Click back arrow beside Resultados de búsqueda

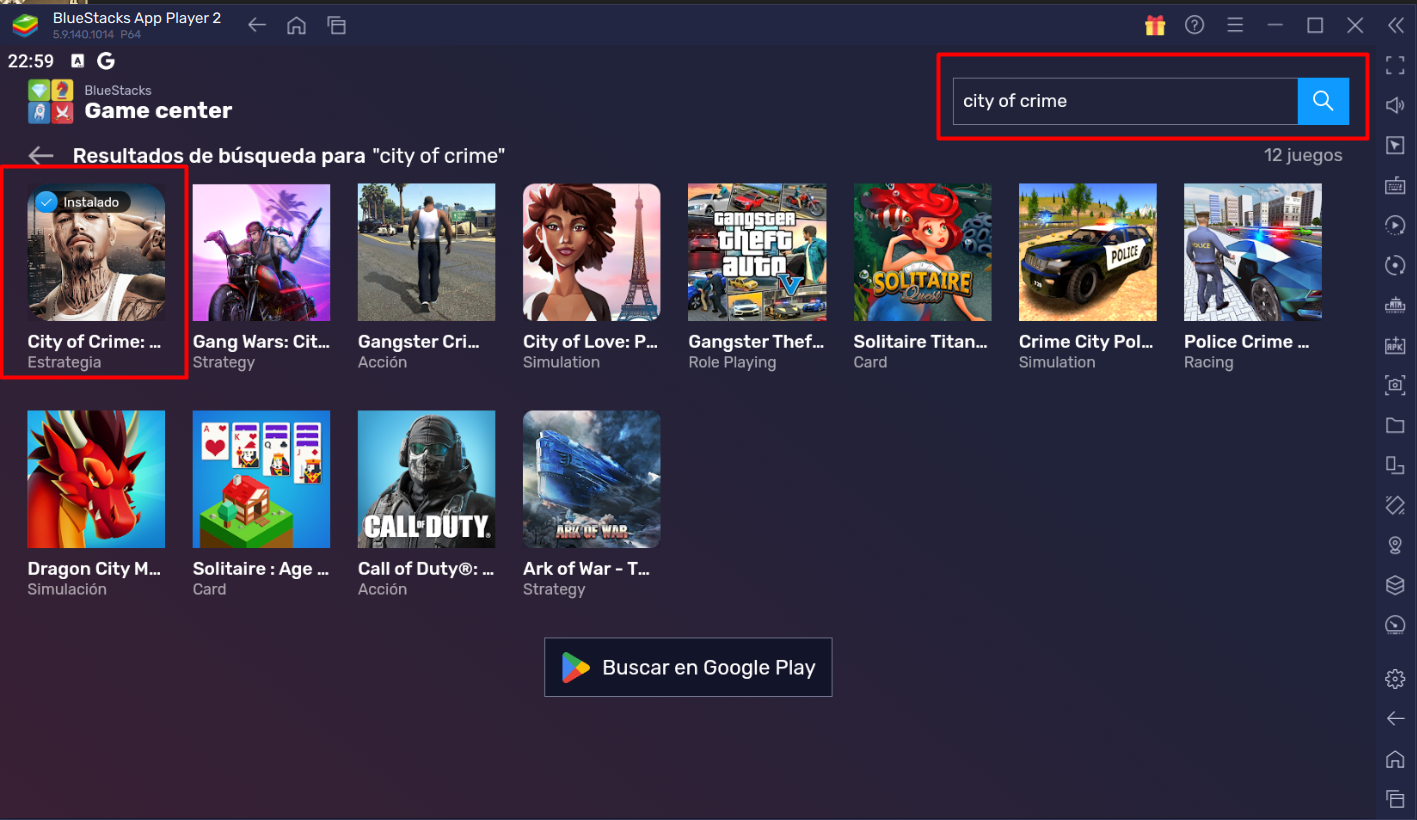[41, 156]
